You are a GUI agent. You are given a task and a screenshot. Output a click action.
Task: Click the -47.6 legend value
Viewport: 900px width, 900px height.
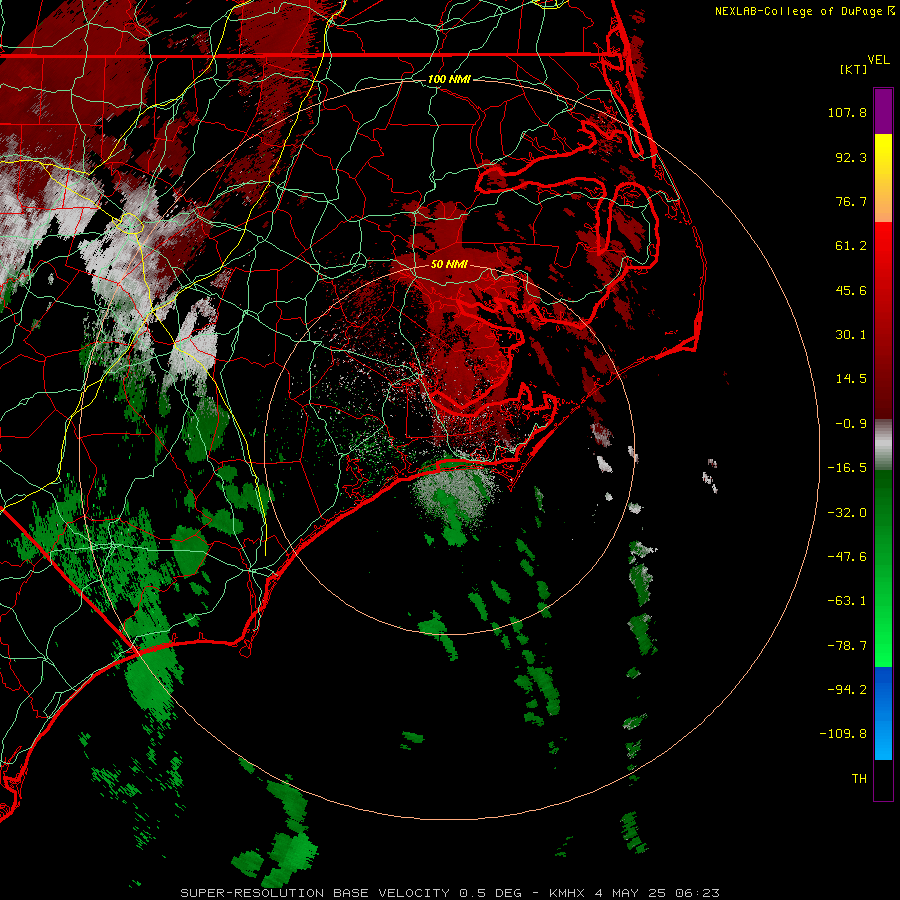pyautogui.click(x=847, y=557)
